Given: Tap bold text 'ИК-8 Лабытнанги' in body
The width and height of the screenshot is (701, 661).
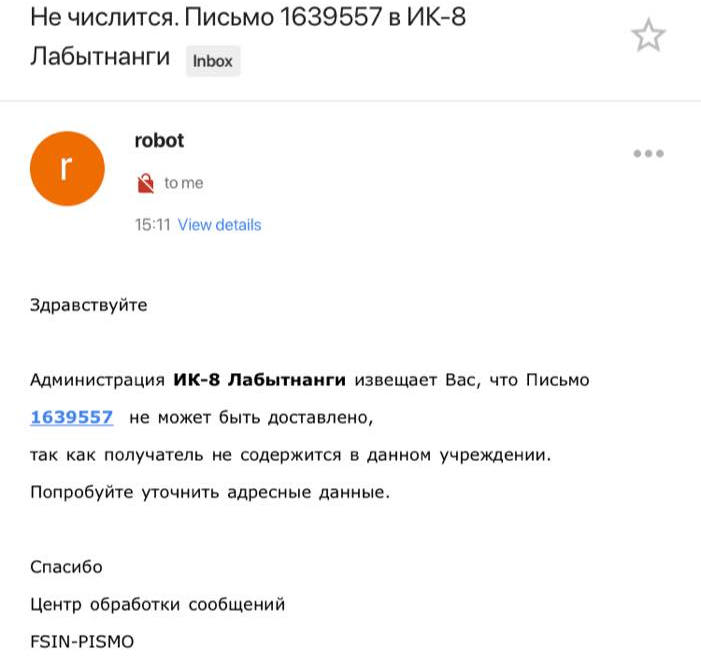Looking at the screenshot, I should [x=259, y=380].
